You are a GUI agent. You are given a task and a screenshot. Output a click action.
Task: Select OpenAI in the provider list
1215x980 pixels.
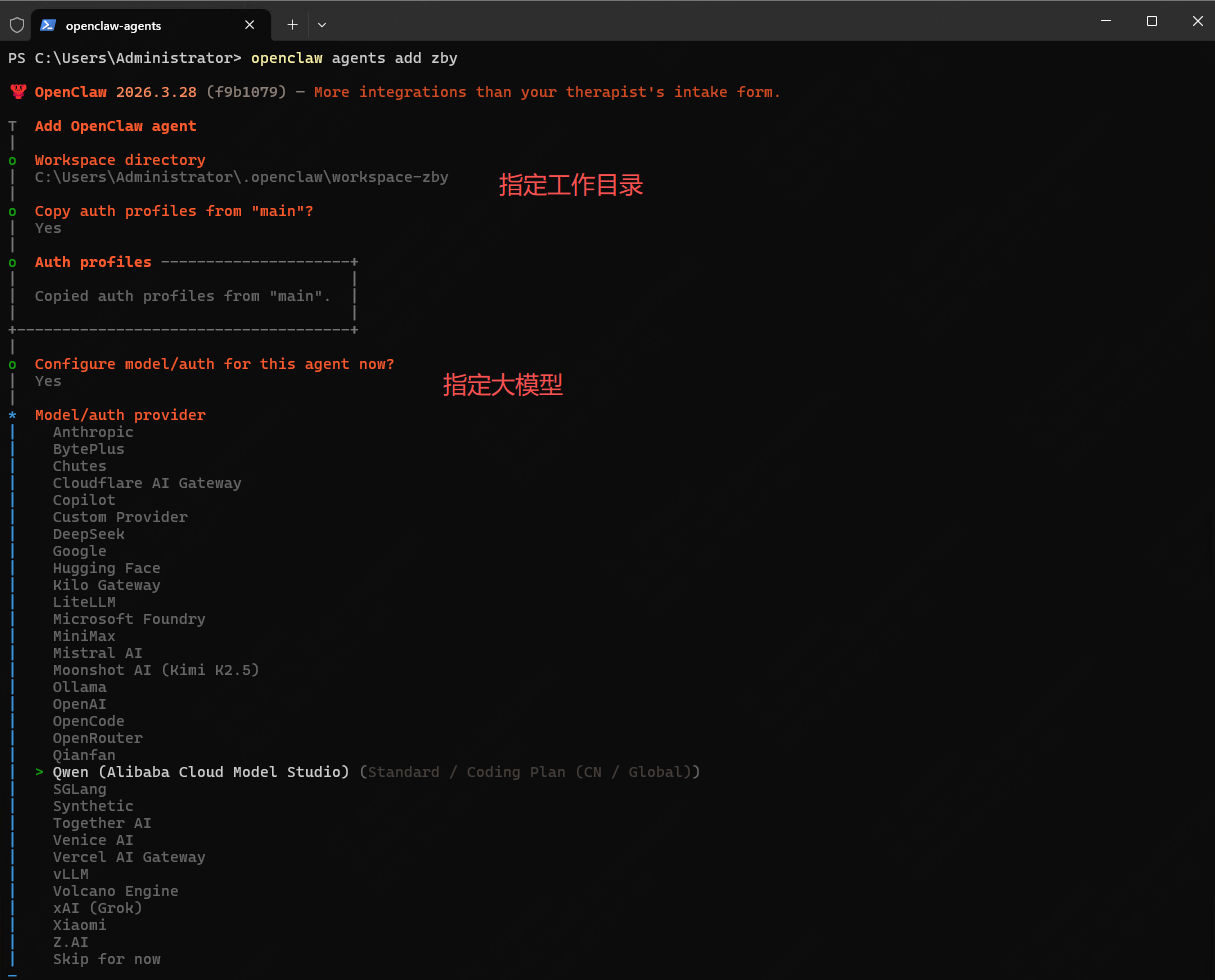point(80,704)
